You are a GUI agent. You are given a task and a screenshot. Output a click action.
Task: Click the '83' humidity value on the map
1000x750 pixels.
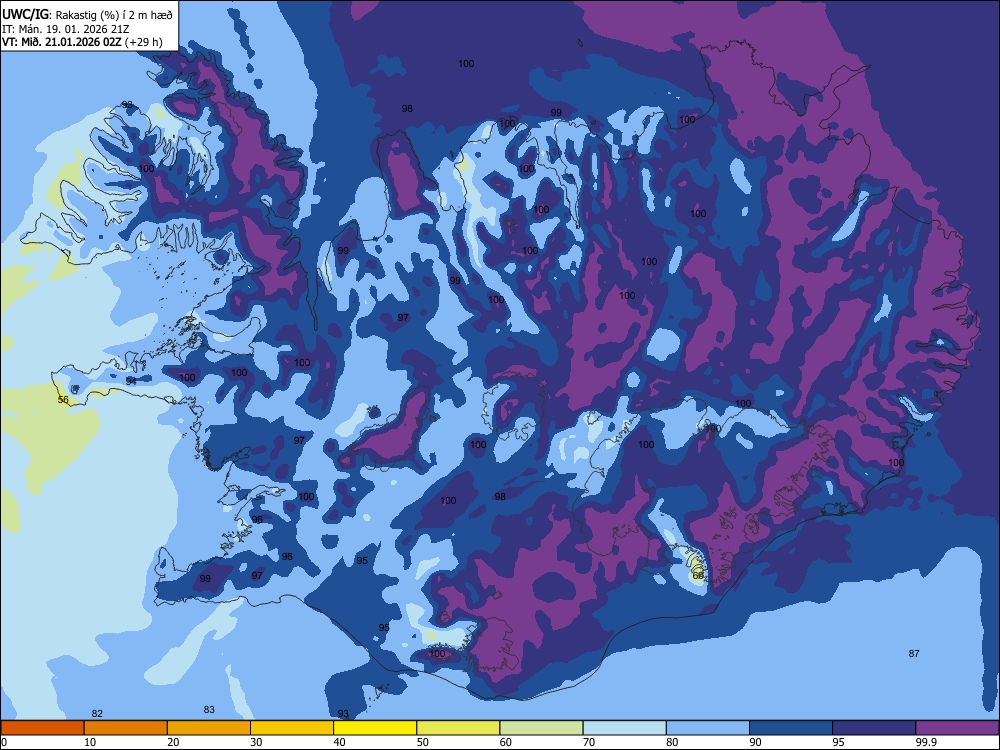(209, 709)
